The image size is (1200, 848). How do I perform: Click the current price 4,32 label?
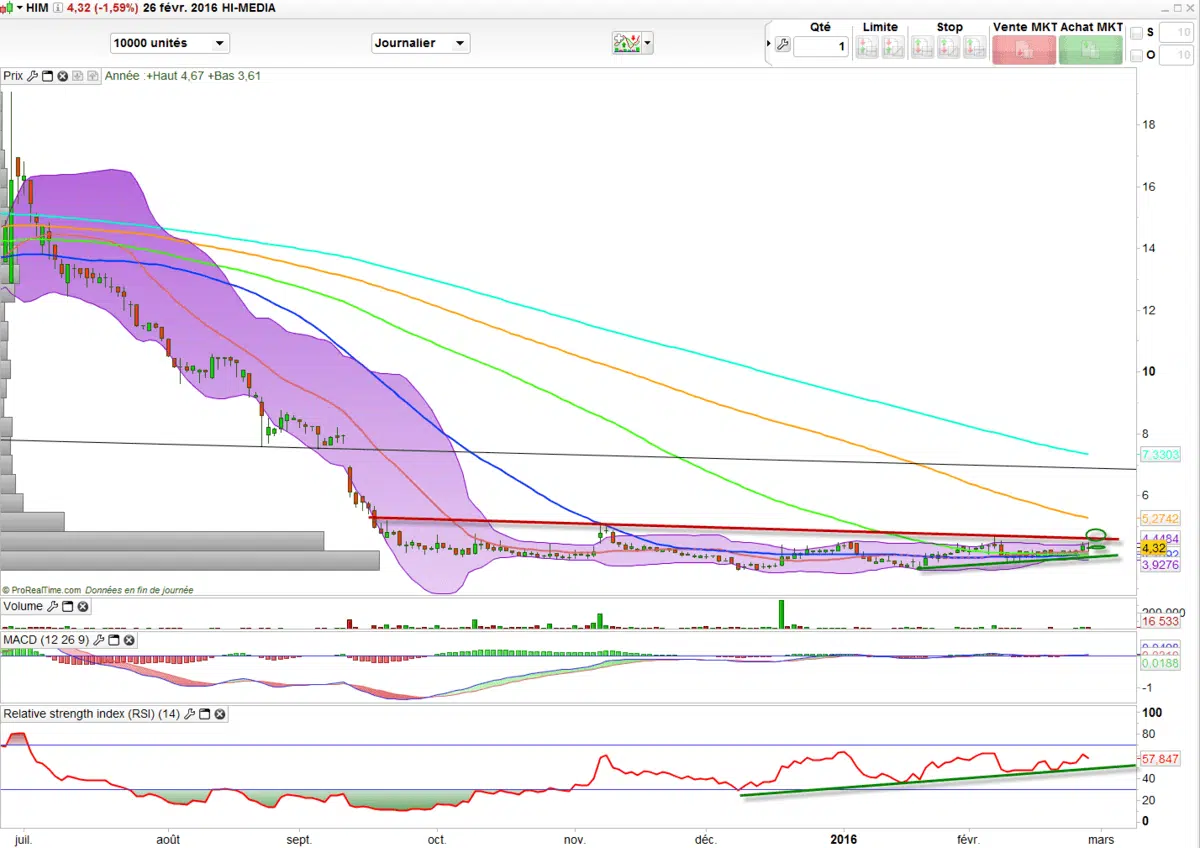click(x=1153, y=548)
